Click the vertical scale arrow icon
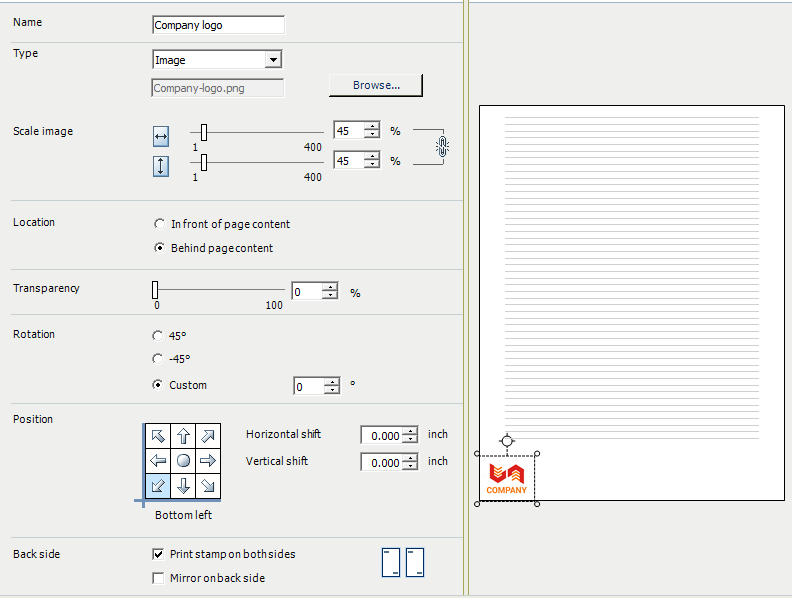 [x=161, y=166]
